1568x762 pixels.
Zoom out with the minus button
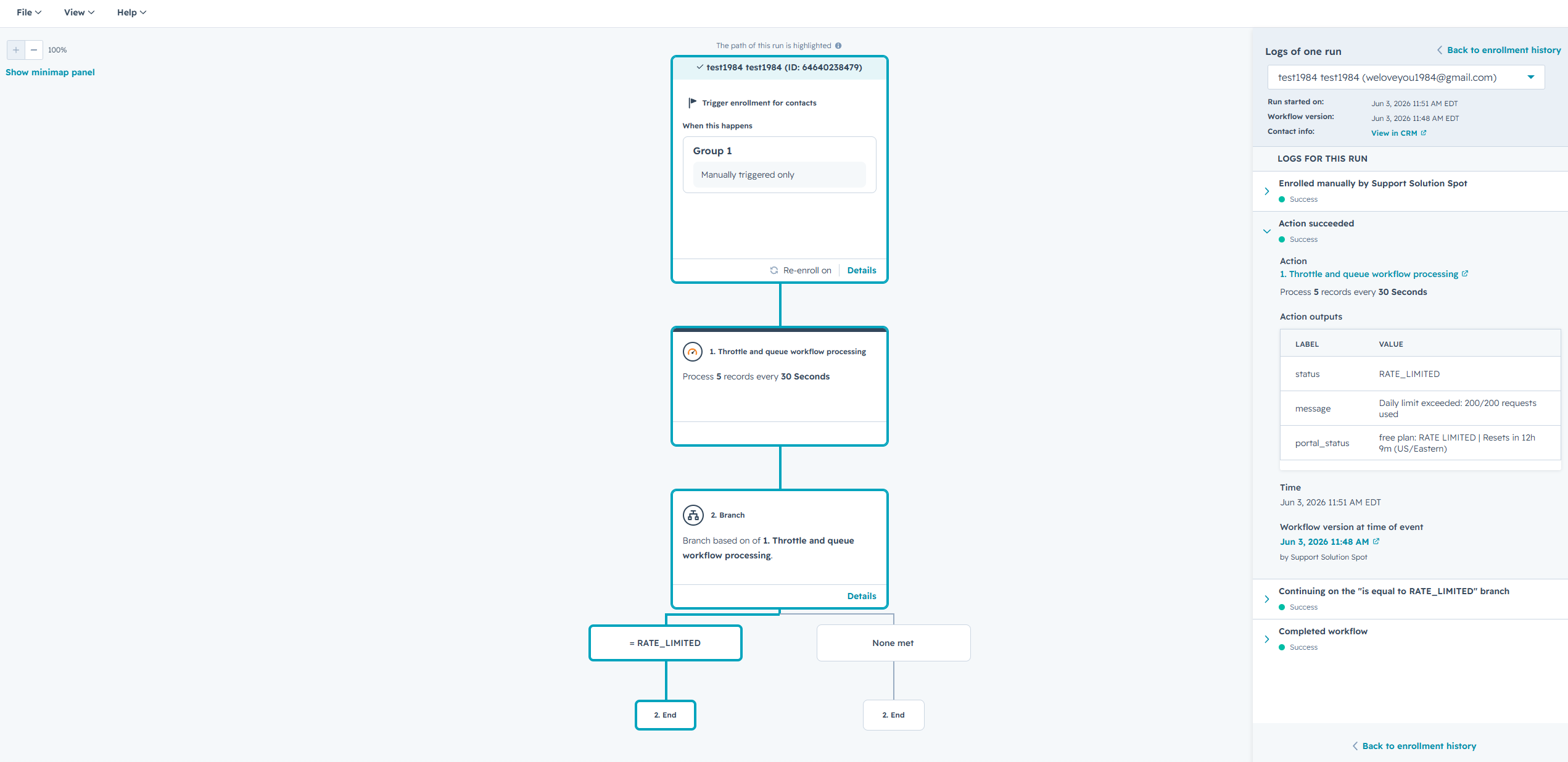[34, 50]
